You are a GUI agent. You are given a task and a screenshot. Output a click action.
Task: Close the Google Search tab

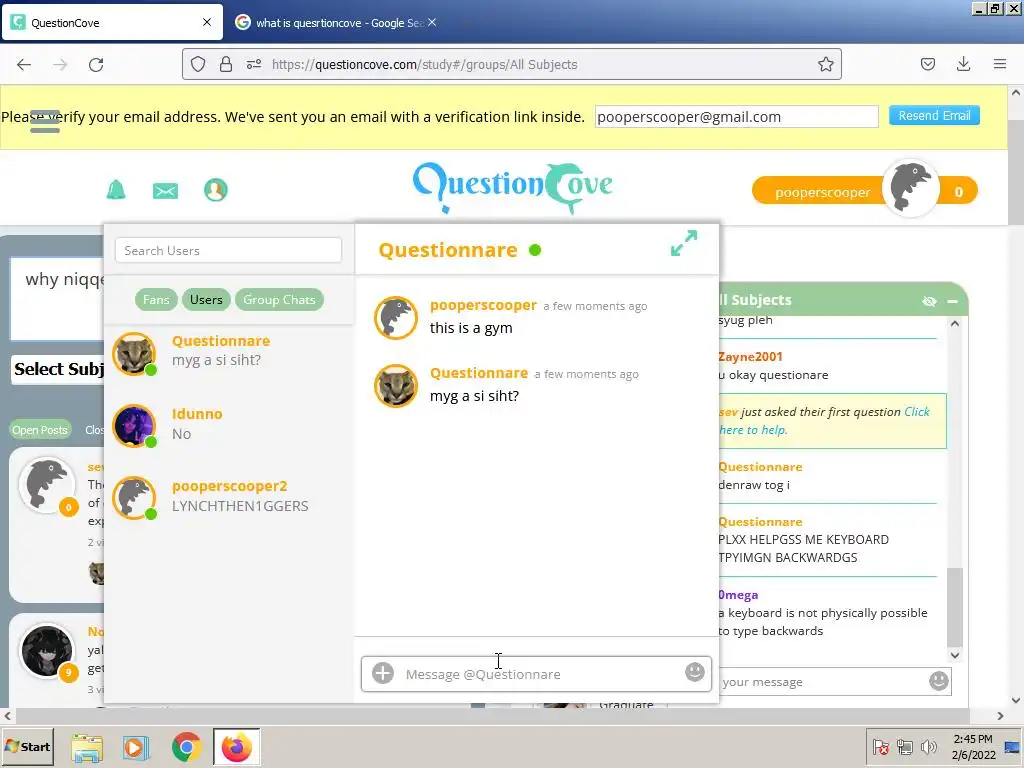pyautogui.click(x=432, y=22)
